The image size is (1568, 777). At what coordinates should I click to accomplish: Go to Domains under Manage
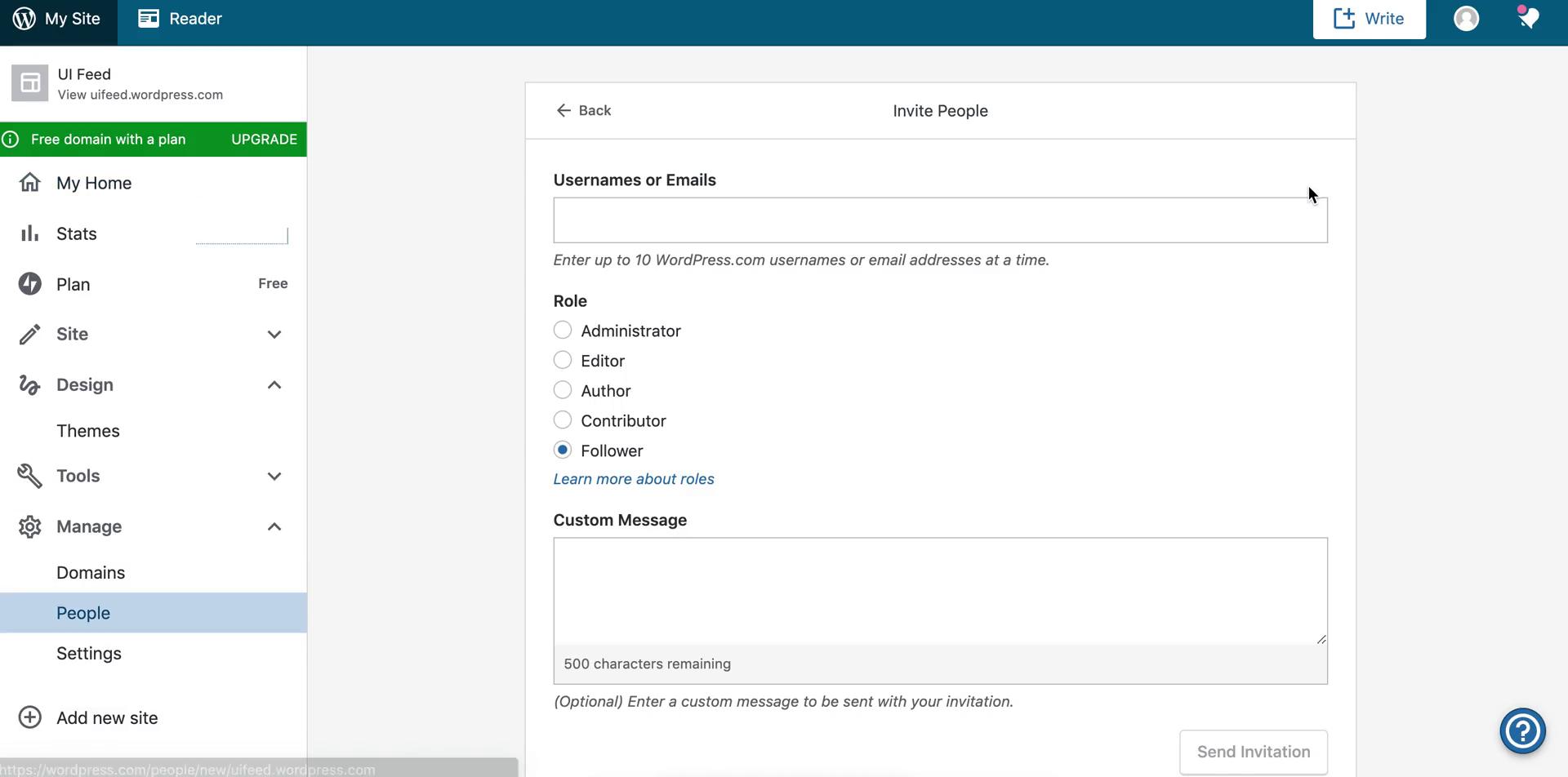coord(91,572)
